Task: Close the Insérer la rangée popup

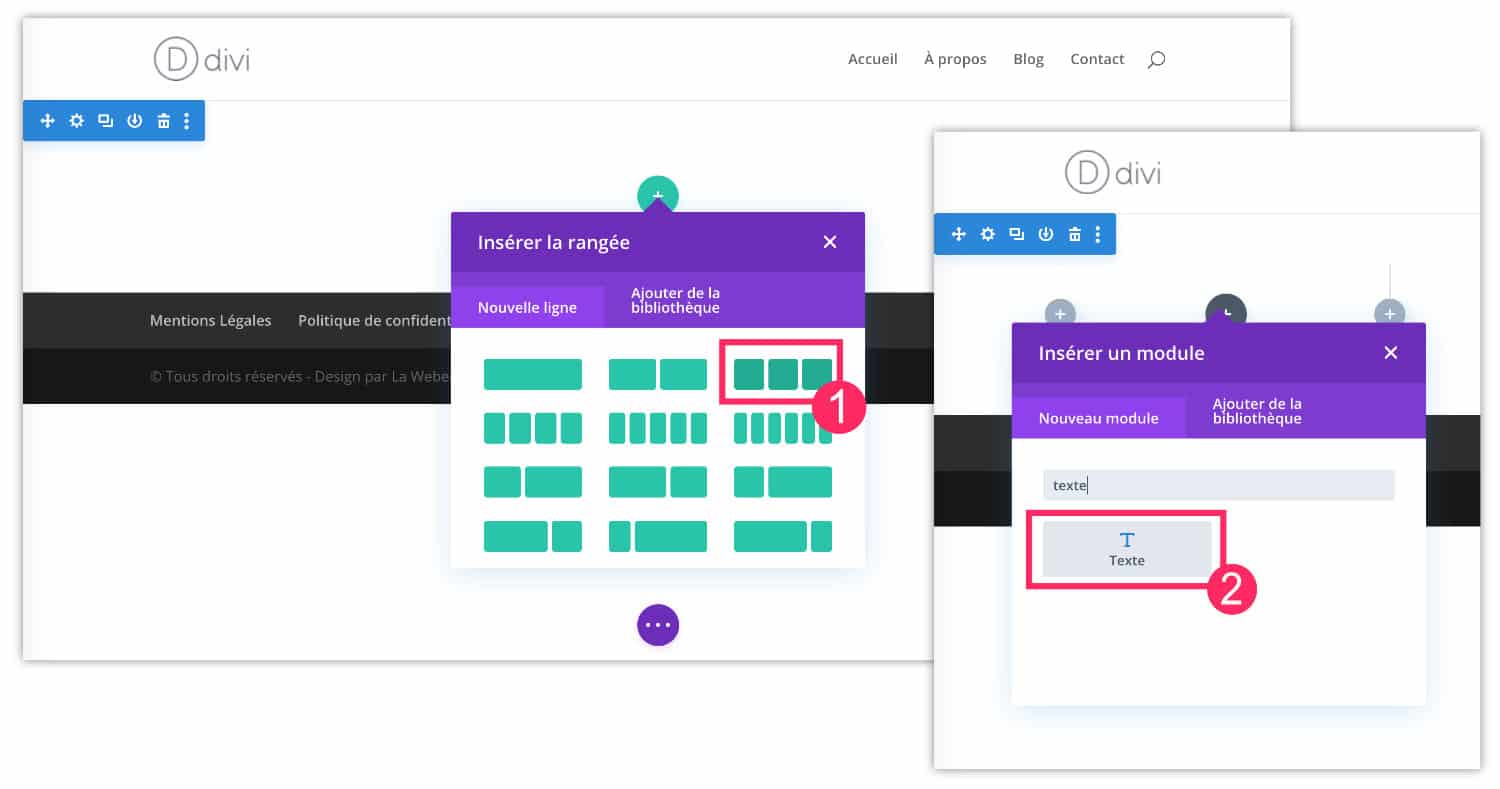Action: coord(829,242)
